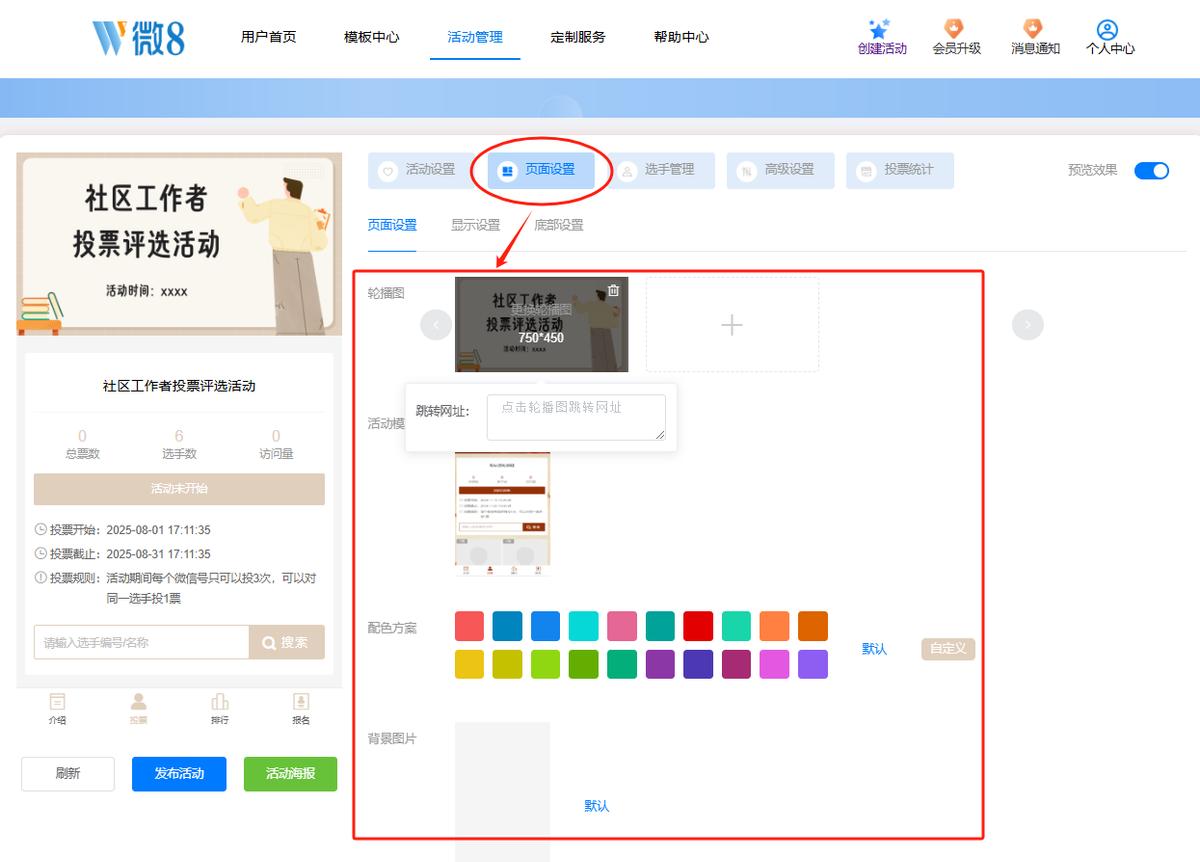Viewport: 1200px width, 862px height.
Task: Go to next carousel image arrow
Action: click(x=1028, y=325)
